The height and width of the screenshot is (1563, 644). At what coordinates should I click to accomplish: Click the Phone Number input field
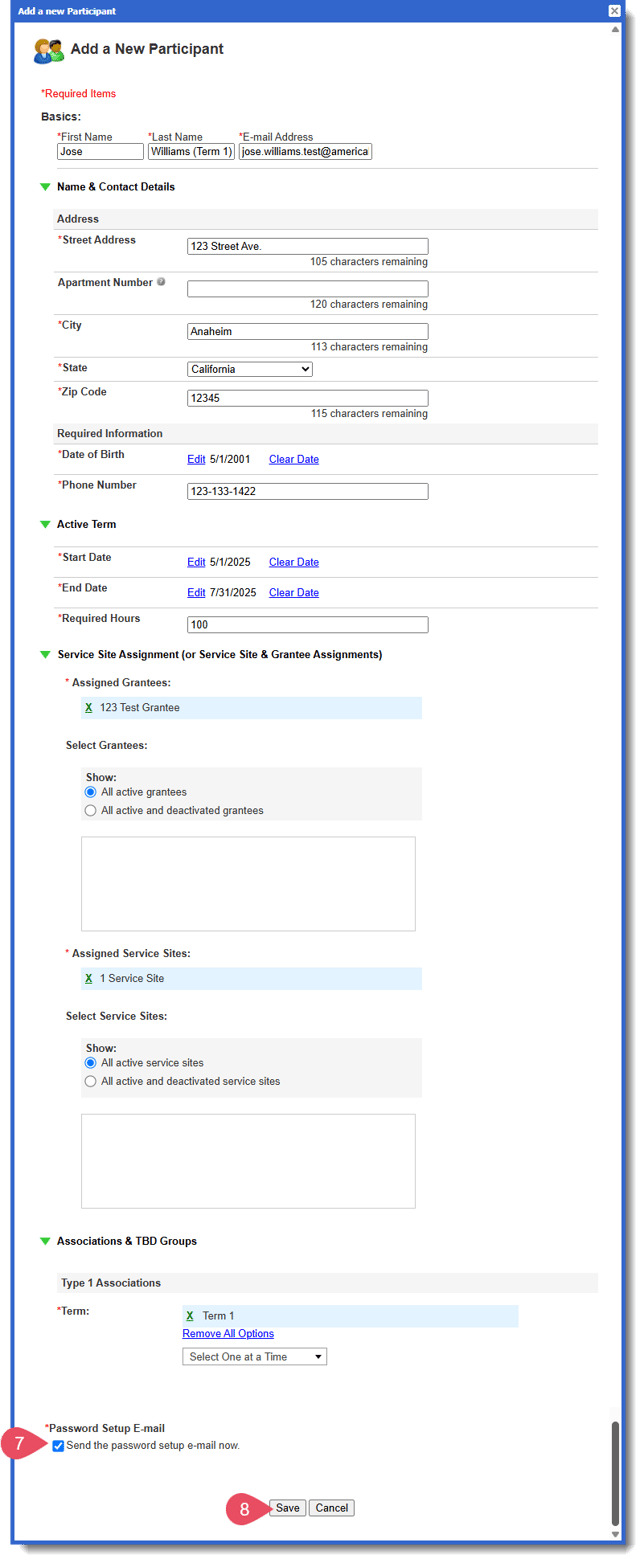click(x=307, y=491)
